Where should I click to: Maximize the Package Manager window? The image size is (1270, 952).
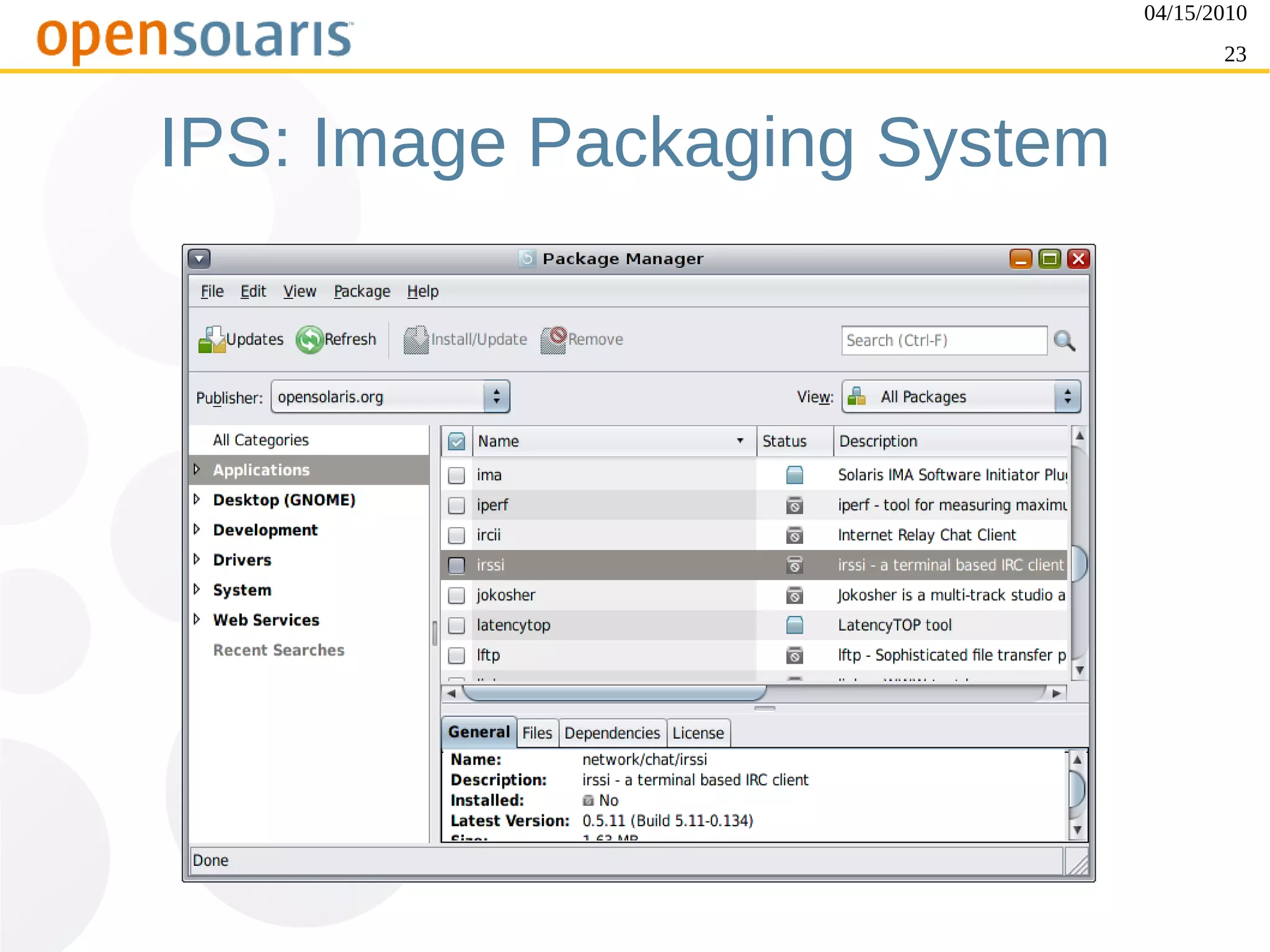point(1049,259)
